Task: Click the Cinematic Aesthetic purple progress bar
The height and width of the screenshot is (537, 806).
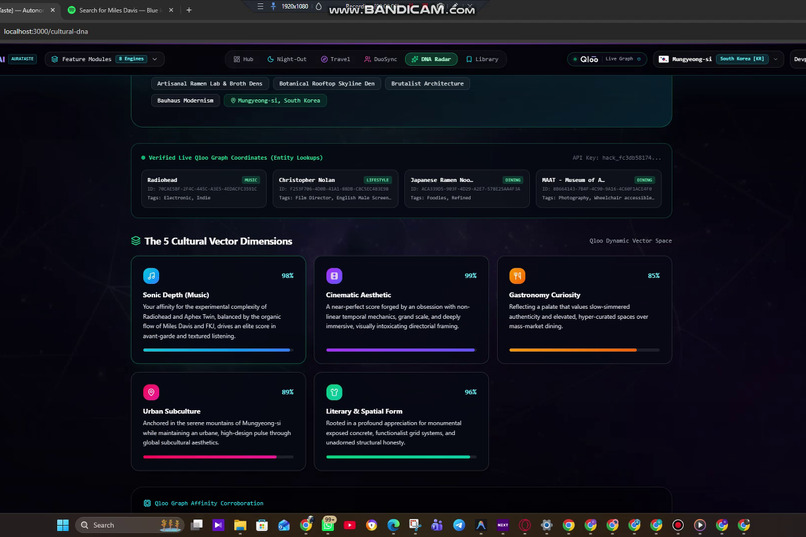Action: coord(401,350)
